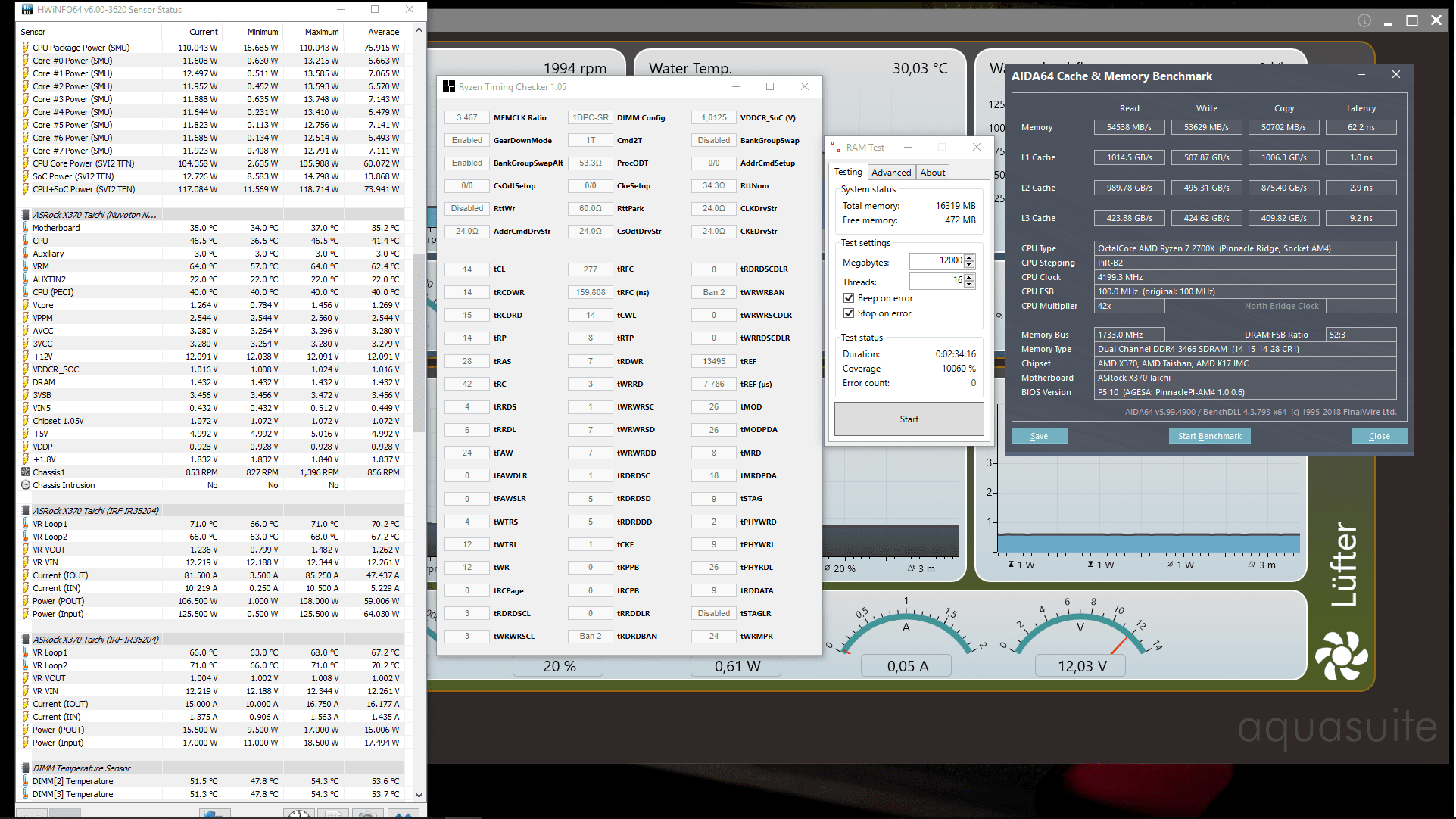
Task: Click the aquasuite info icon in title bar
Action: click(1364, 20)
